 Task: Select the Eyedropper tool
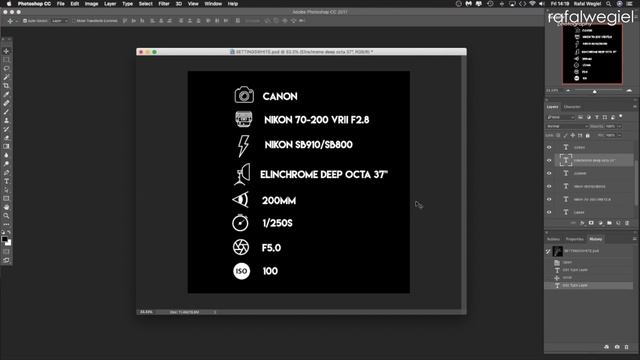[6, 94]
